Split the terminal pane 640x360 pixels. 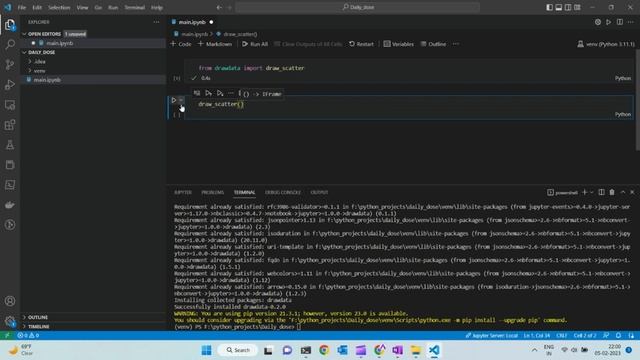point(601,192)
